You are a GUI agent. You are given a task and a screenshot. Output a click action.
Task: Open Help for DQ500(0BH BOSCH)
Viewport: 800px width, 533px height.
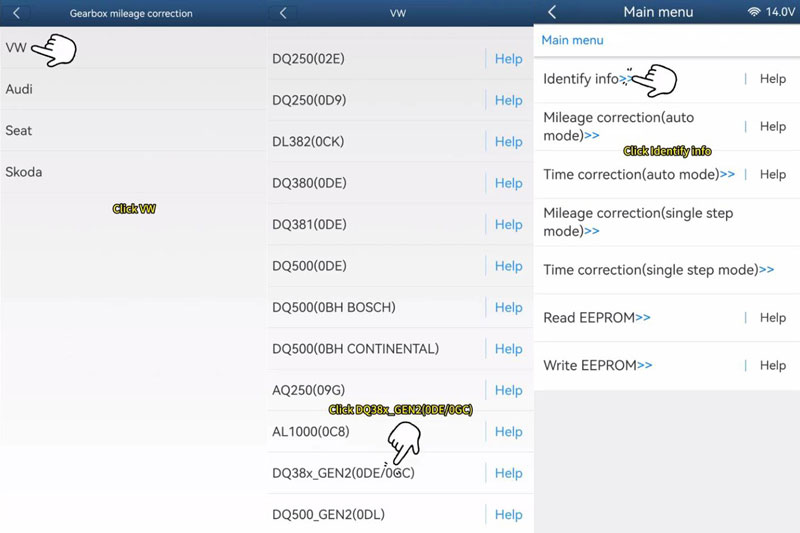pos(508,307)
